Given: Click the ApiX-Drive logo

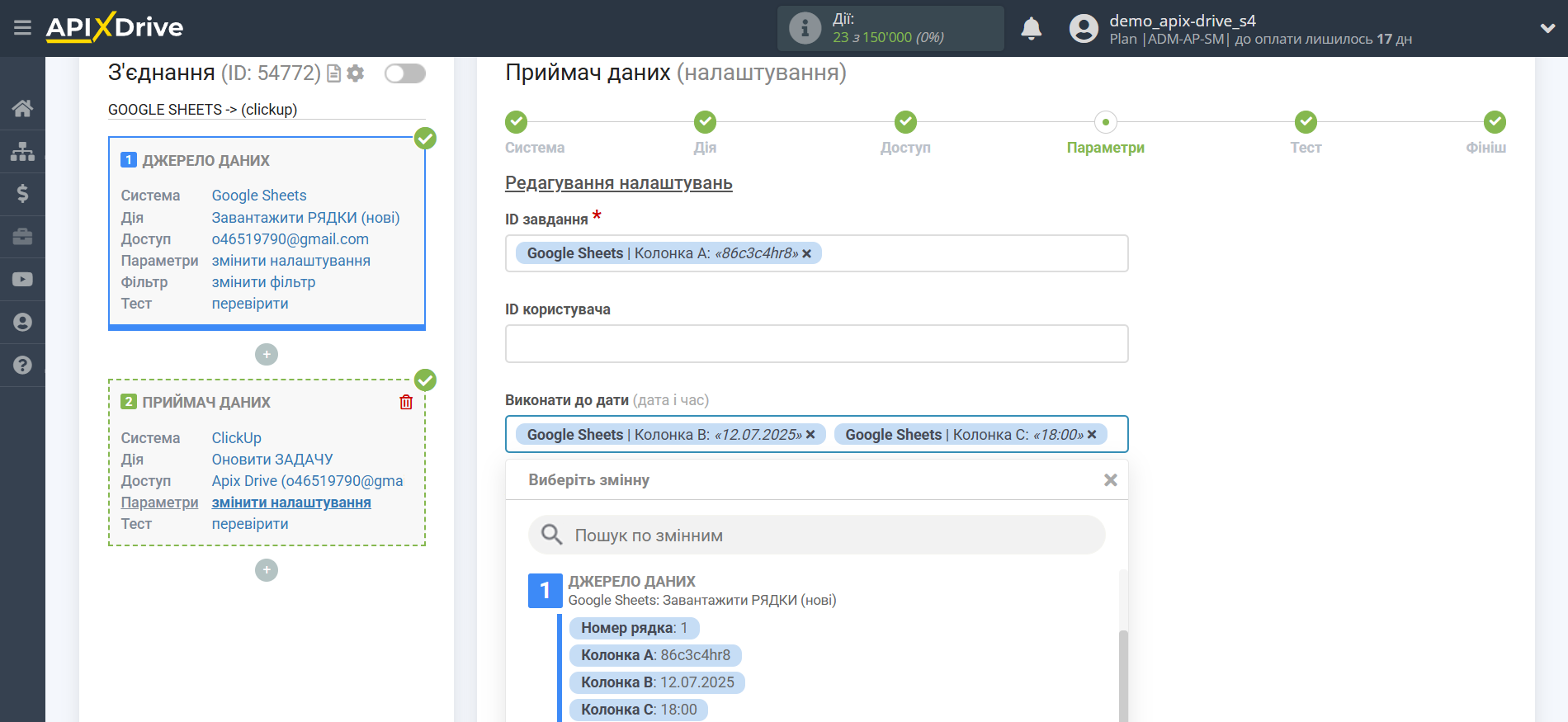Looking at the screenshot, I should tap(115, 27).
